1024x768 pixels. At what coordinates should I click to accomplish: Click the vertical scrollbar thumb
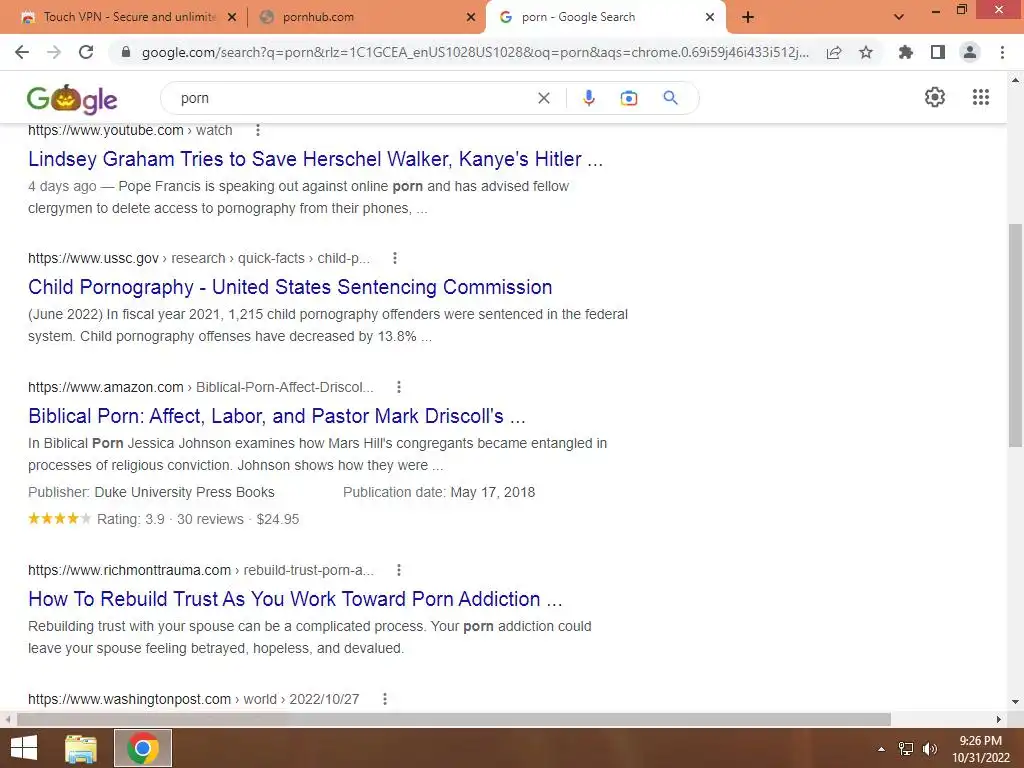[x=1015, y=335]
